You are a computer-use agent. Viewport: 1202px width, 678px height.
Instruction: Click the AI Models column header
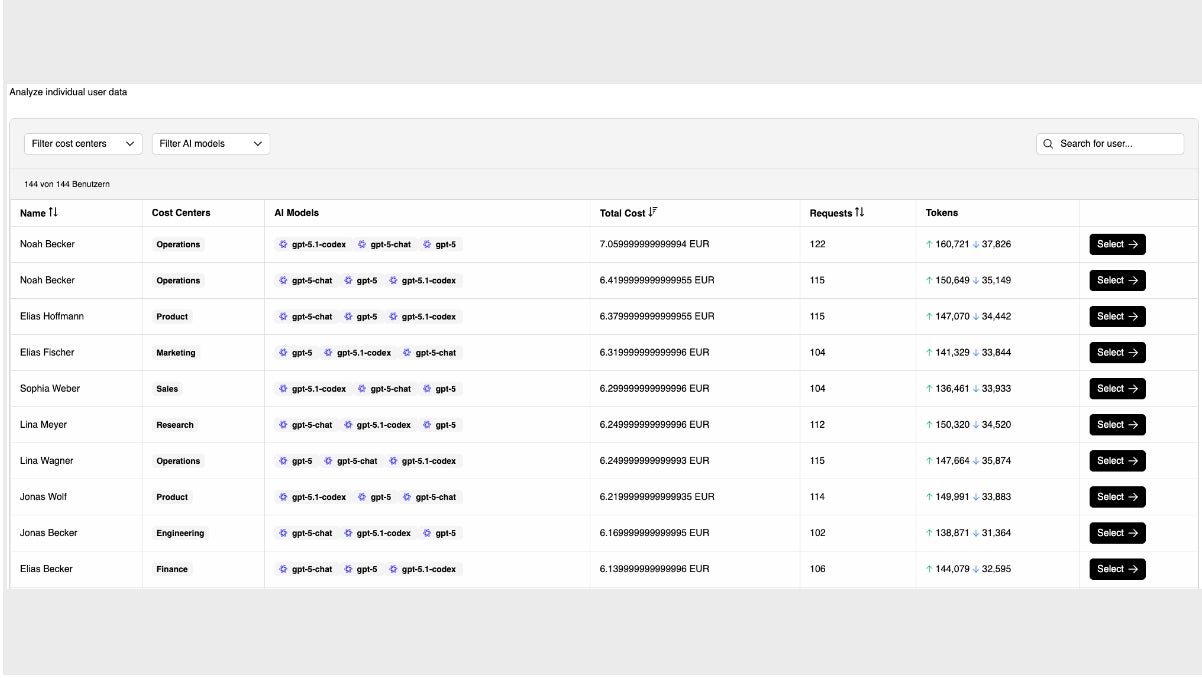[297, 213]
